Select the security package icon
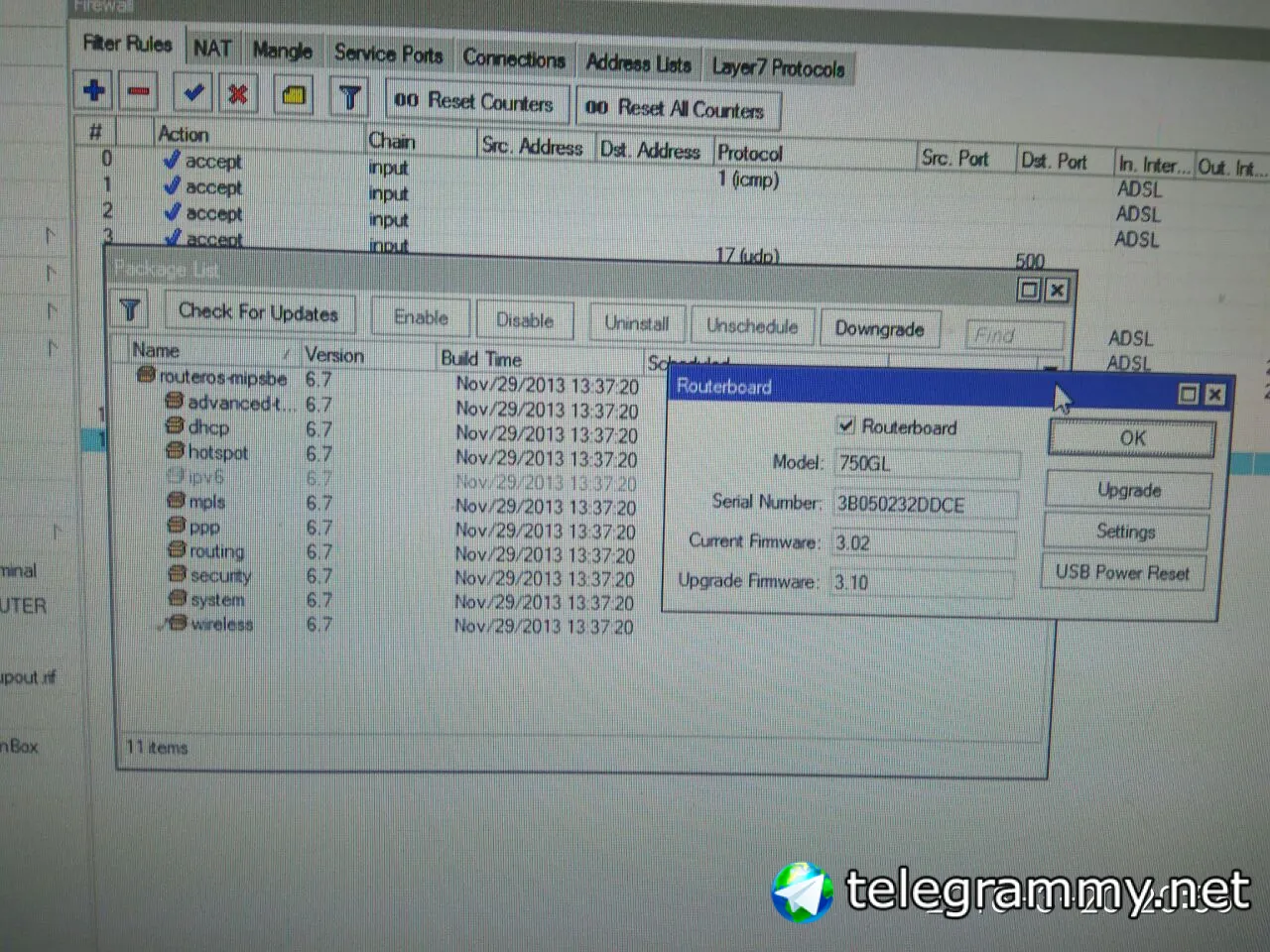This screenshot has width=1270, height=952. coord(178,573)
